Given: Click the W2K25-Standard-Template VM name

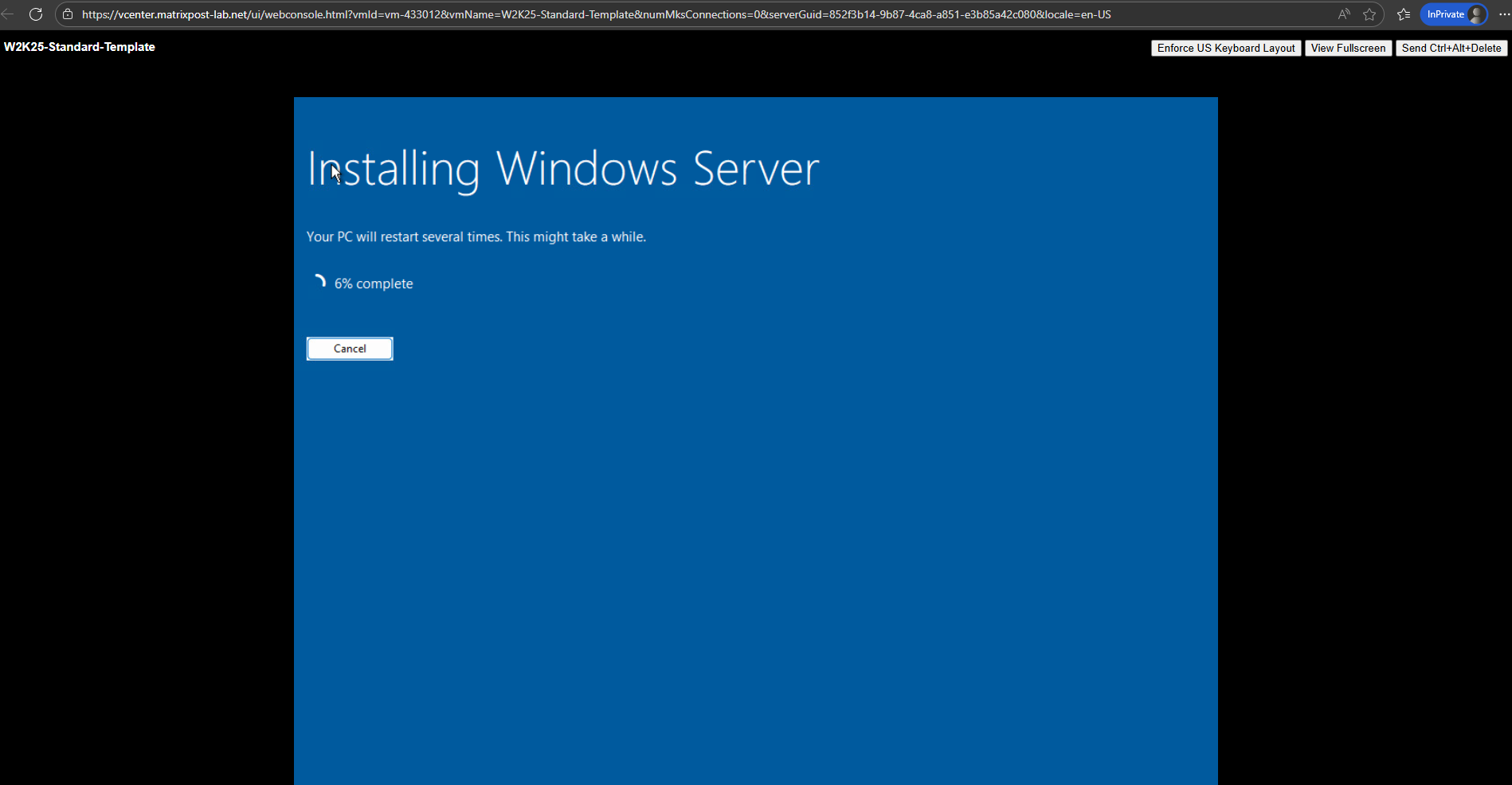Looking at the screenshot, I should coord(80,47).
